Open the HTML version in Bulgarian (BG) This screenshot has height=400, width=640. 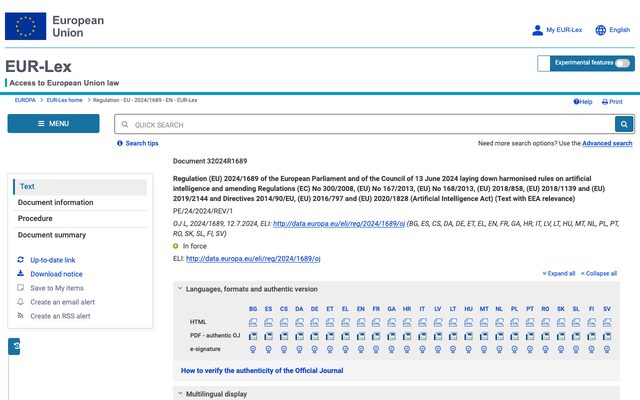tap(253, 322)
